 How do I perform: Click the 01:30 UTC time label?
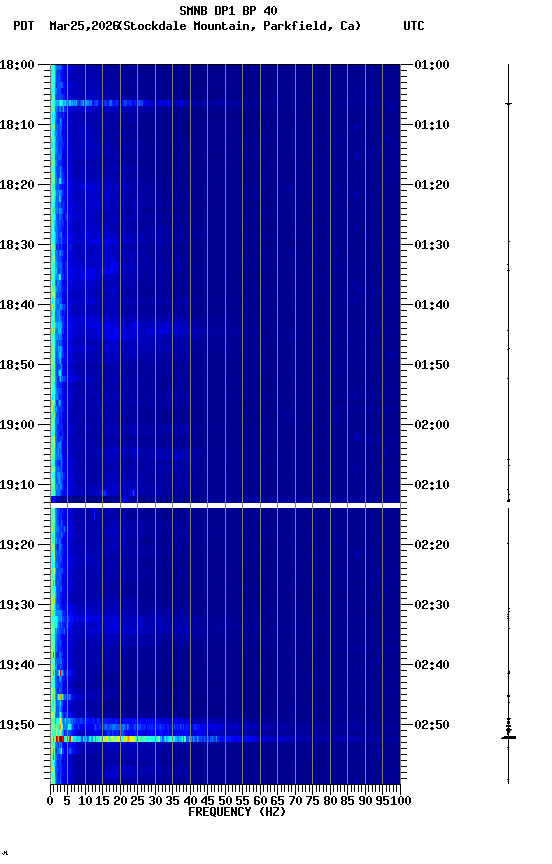pos(432,245)
